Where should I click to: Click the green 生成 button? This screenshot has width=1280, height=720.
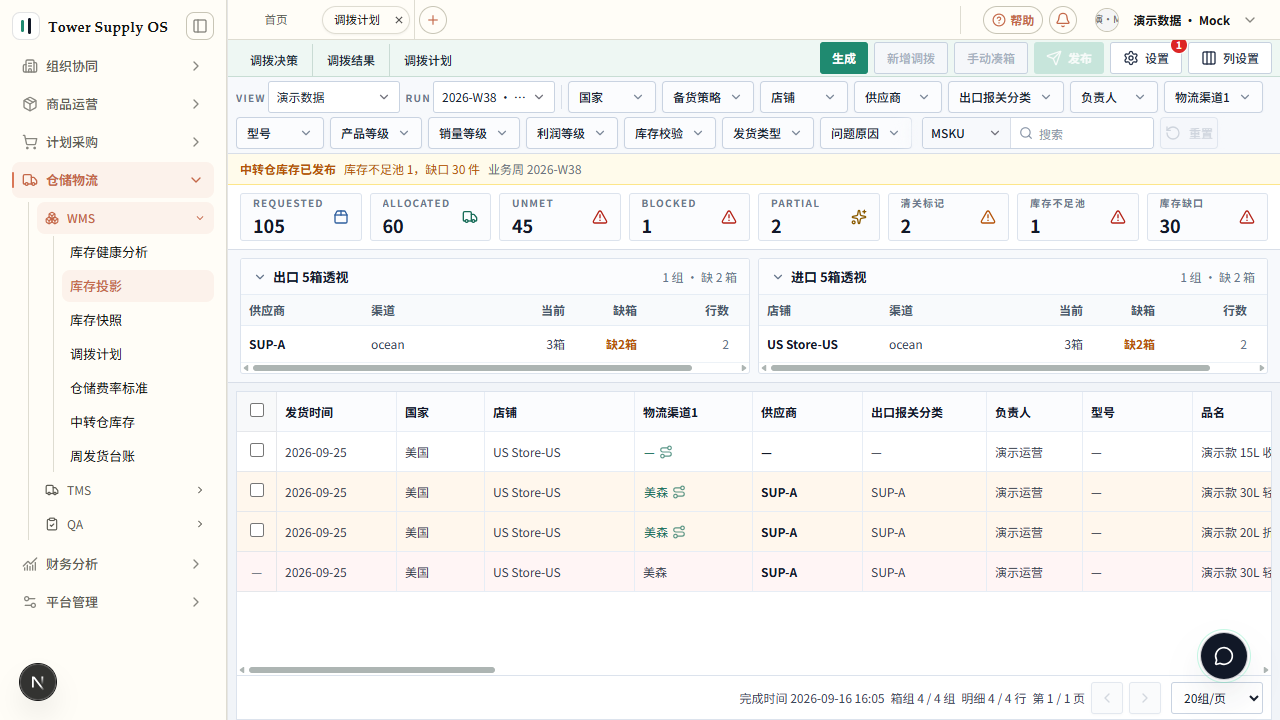tap(844, 58)
